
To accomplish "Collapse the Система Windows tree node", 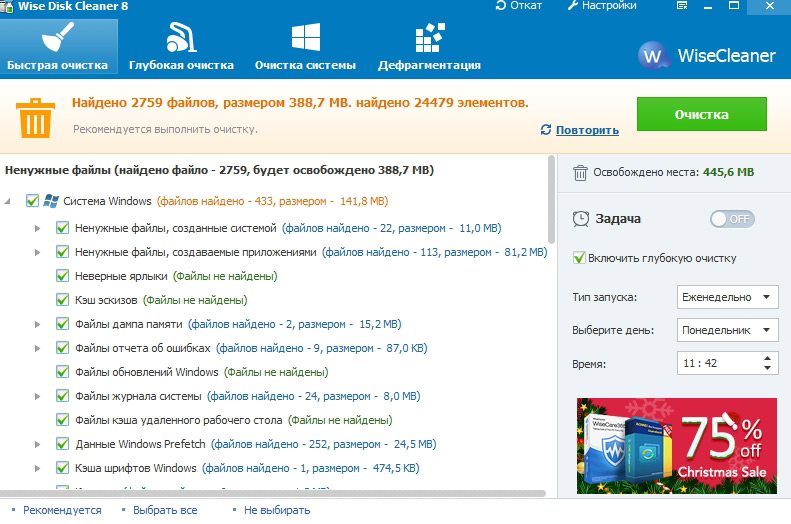I will pos(8,201).
